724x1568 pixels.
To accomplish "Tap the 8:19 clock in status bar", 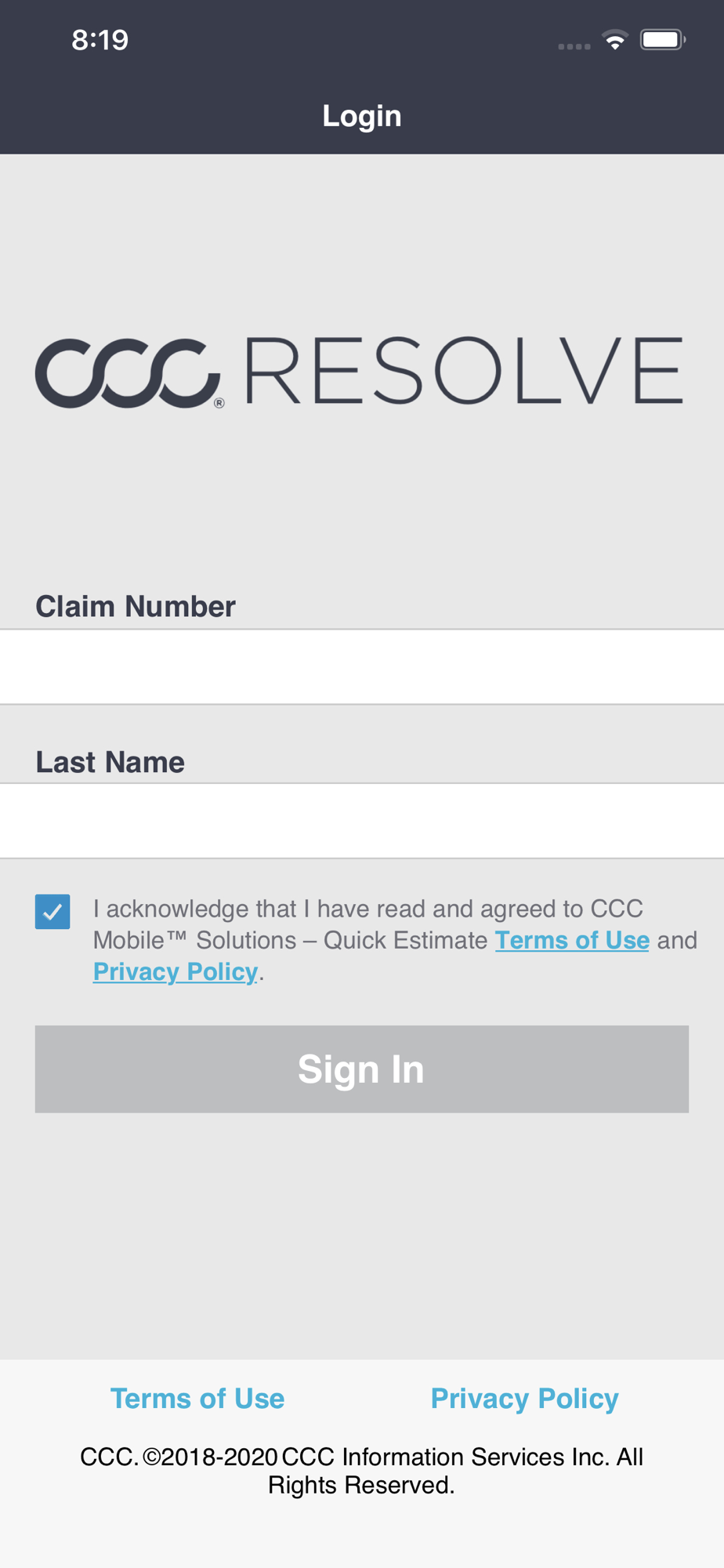I will click(100, 40).
